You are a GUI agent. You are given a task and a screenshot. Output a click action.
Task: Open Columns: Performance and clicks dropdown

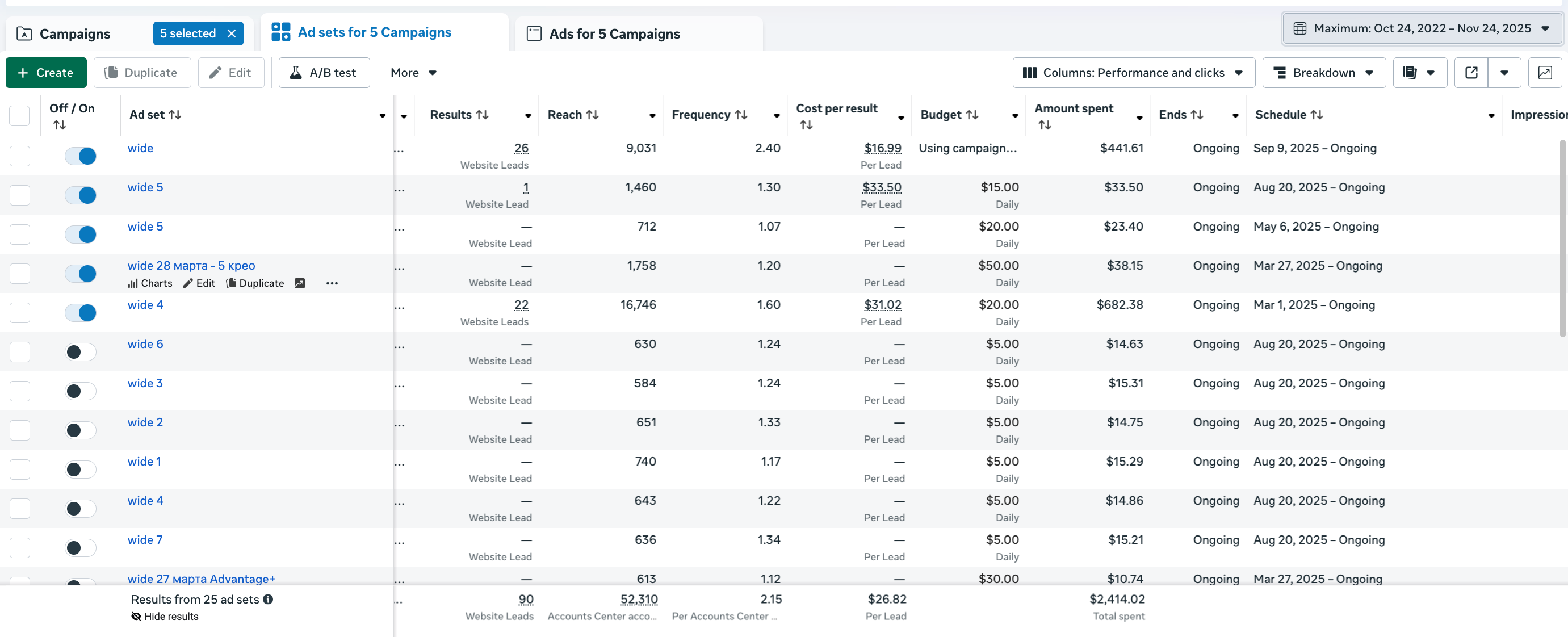(x=1133, y=73)
